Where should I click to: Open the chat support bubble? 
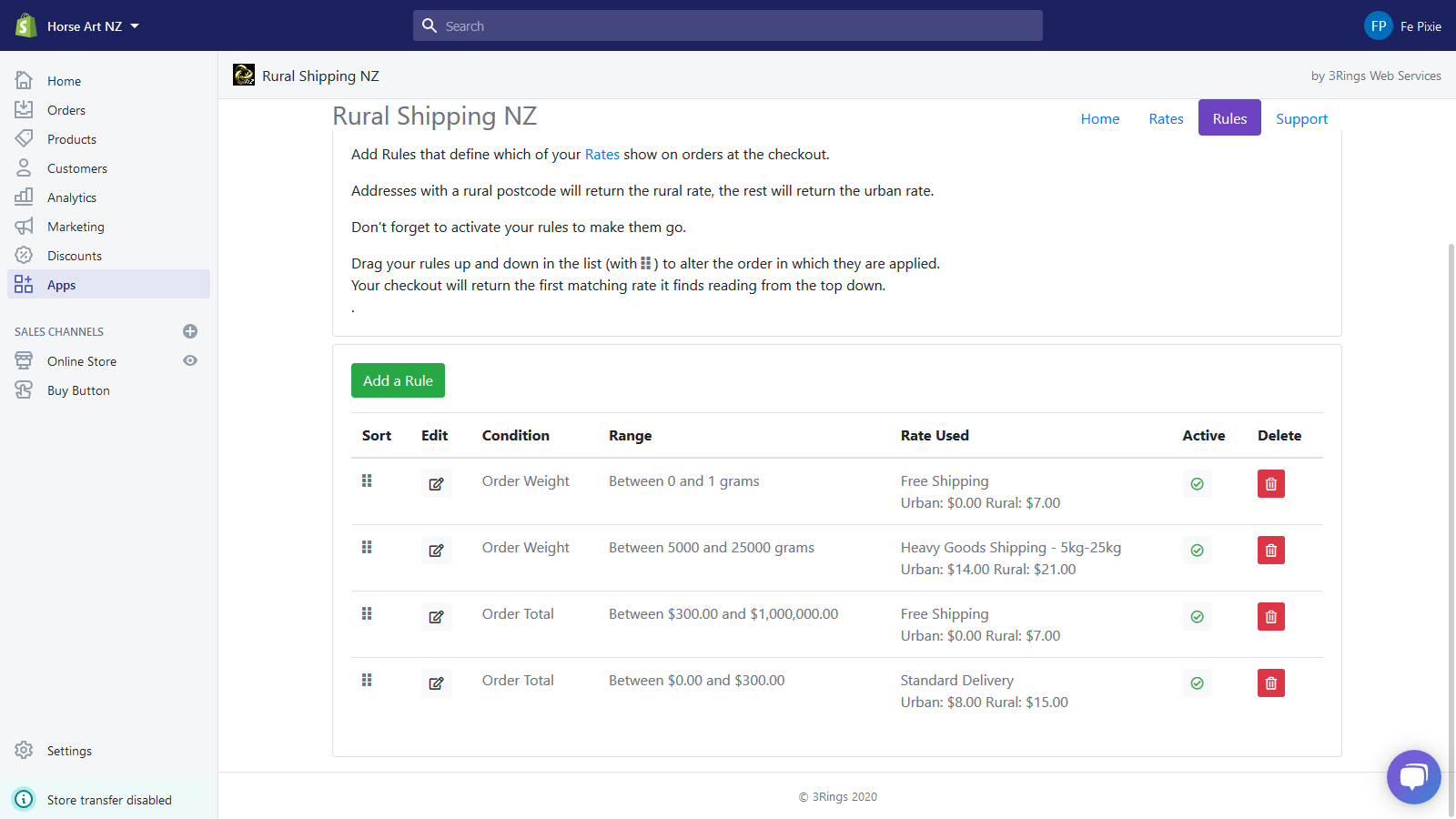coord(1413,776)
